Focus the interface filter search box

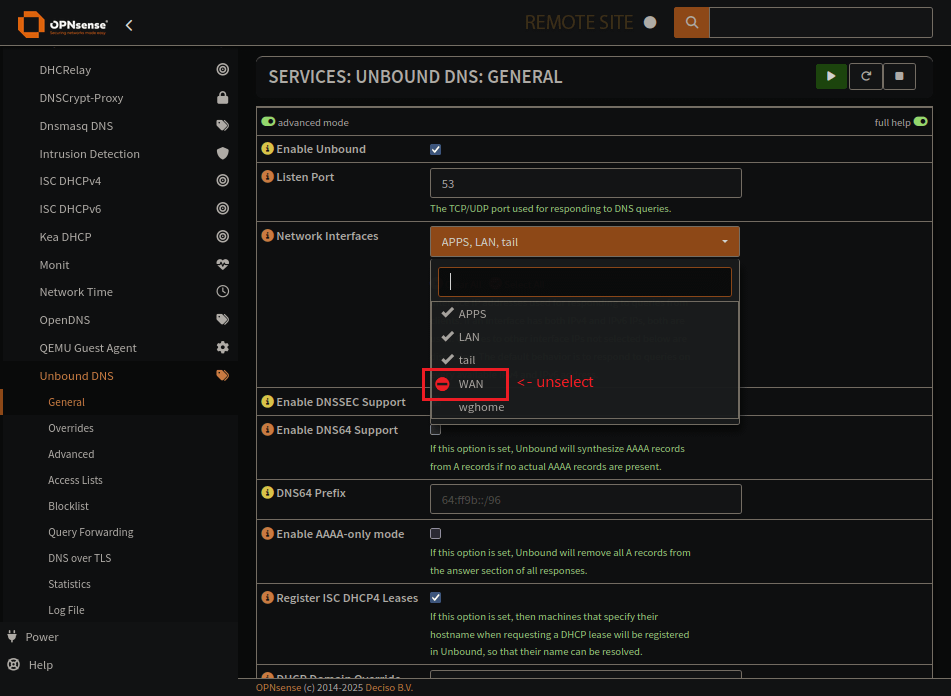pyautogui.click(x=585, y=282)
